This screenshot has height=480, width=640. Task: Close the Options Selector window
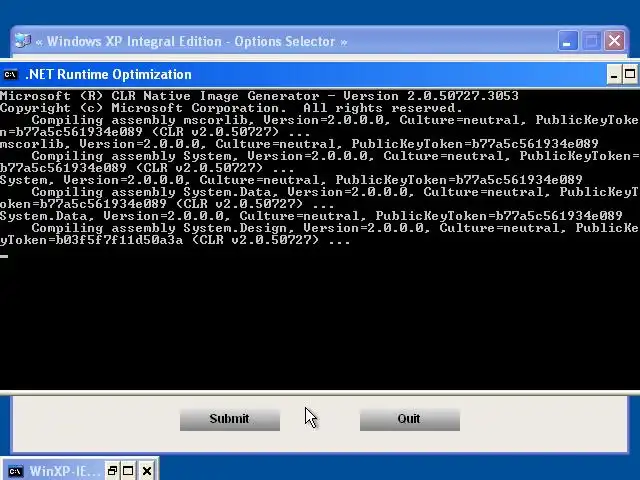click(x=615, y=41)
